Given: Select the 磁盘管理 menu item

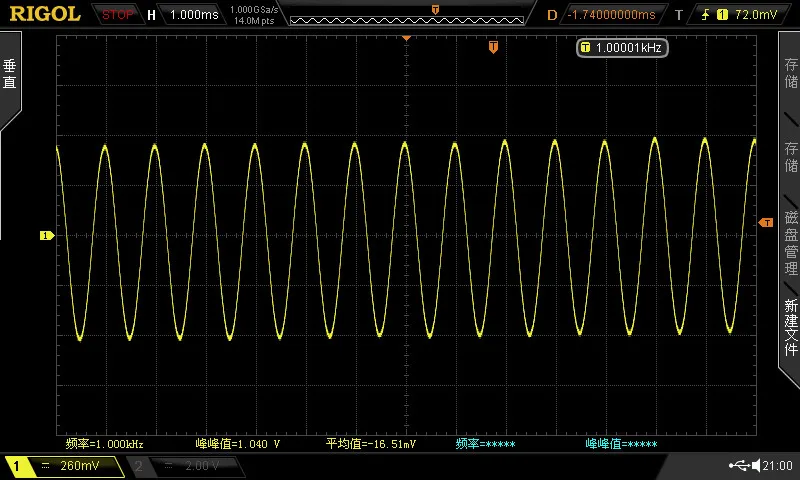Looking at the screenshot, I should pyautogui.click(x=791, y=243).
